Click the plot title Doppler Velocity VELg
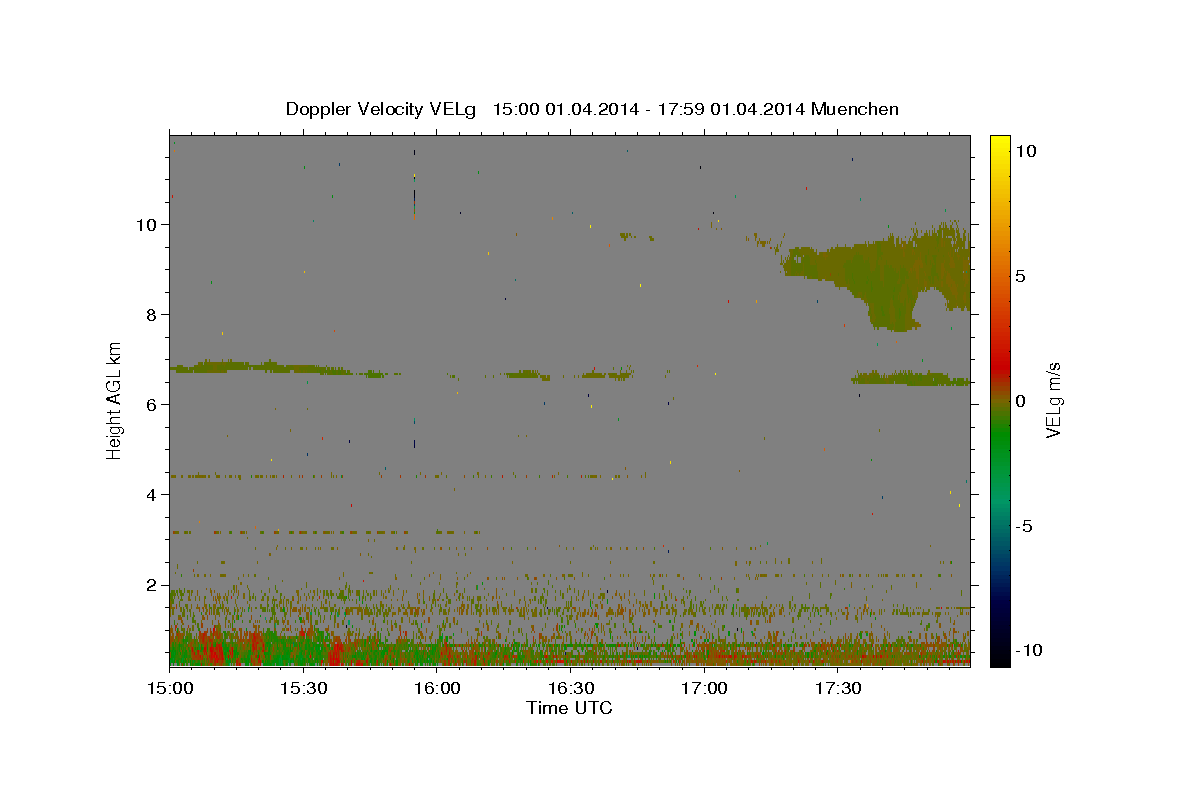This screenshot has height=800, width=1200. click(x=381, y=109)
